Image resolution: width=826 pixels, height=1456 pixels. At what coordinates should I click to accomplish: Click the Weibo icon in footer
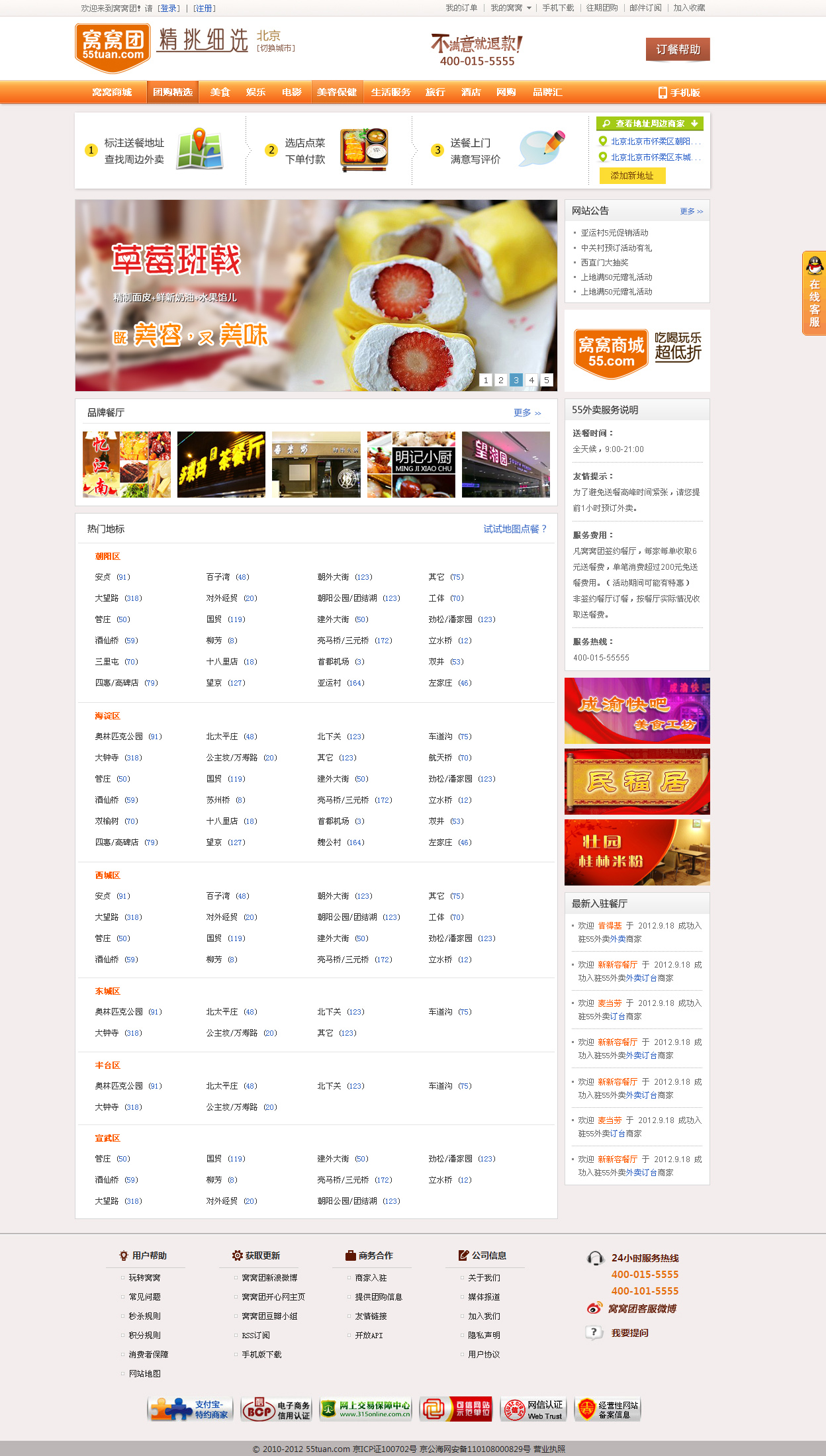pos(594,1308)
